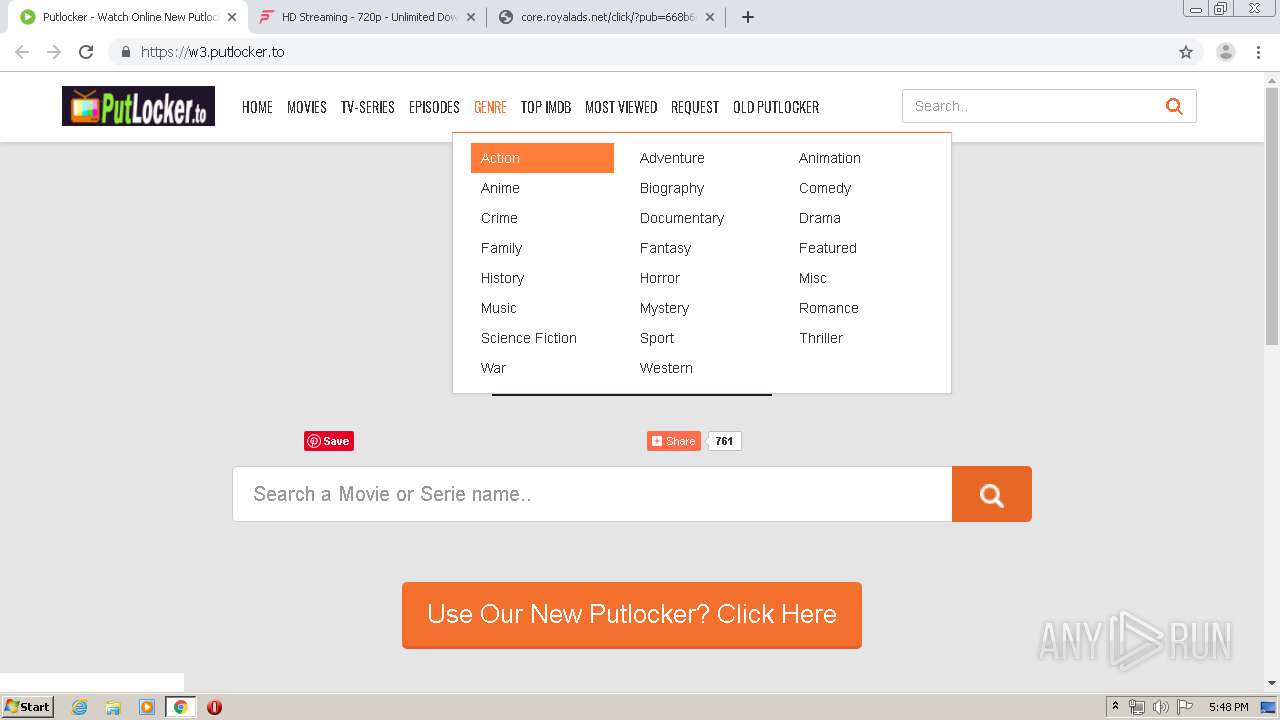Go forward to the next page

[54, 52]
